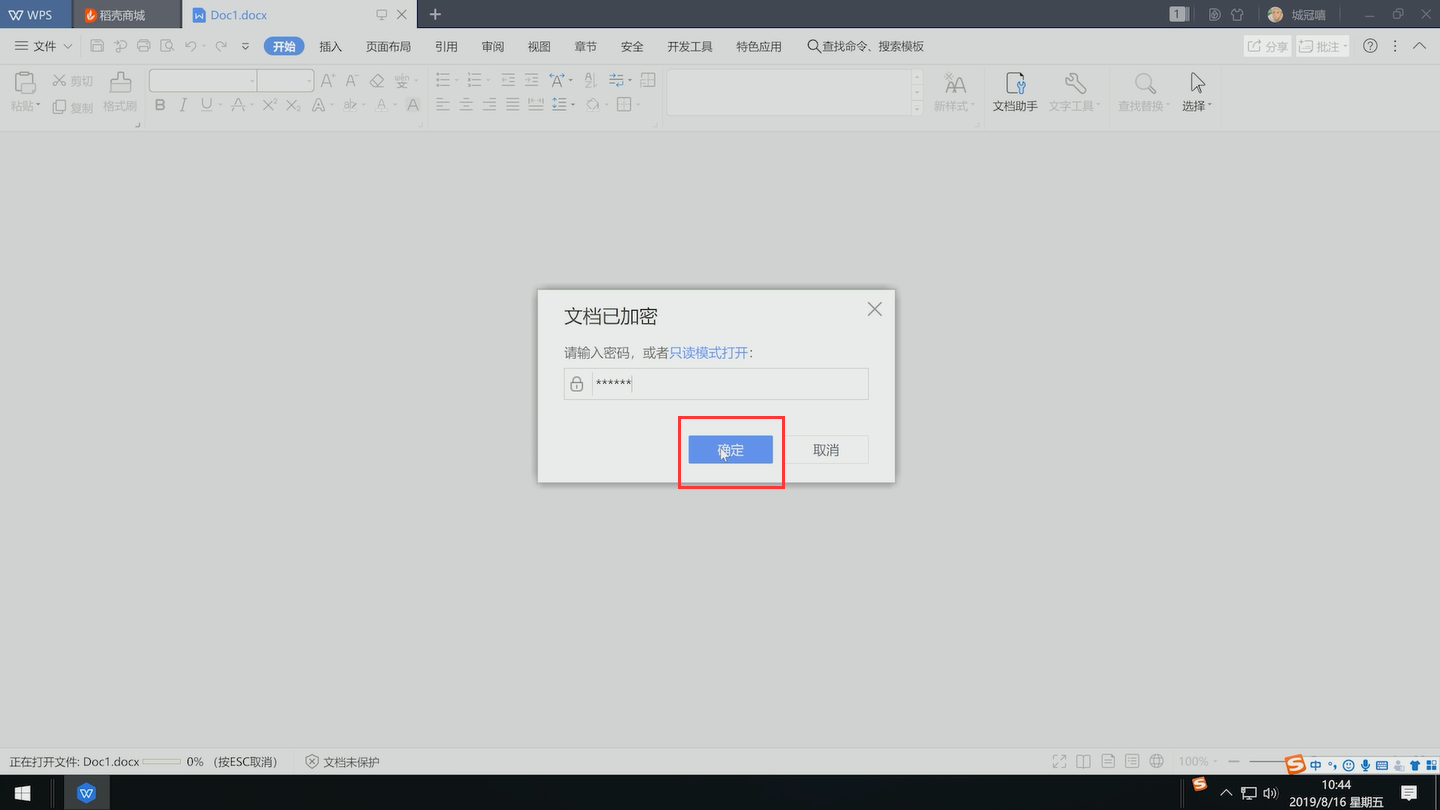Toggle Underline formatting
Viewport: 1440px width, 810px height.
[x=206, y=105]
